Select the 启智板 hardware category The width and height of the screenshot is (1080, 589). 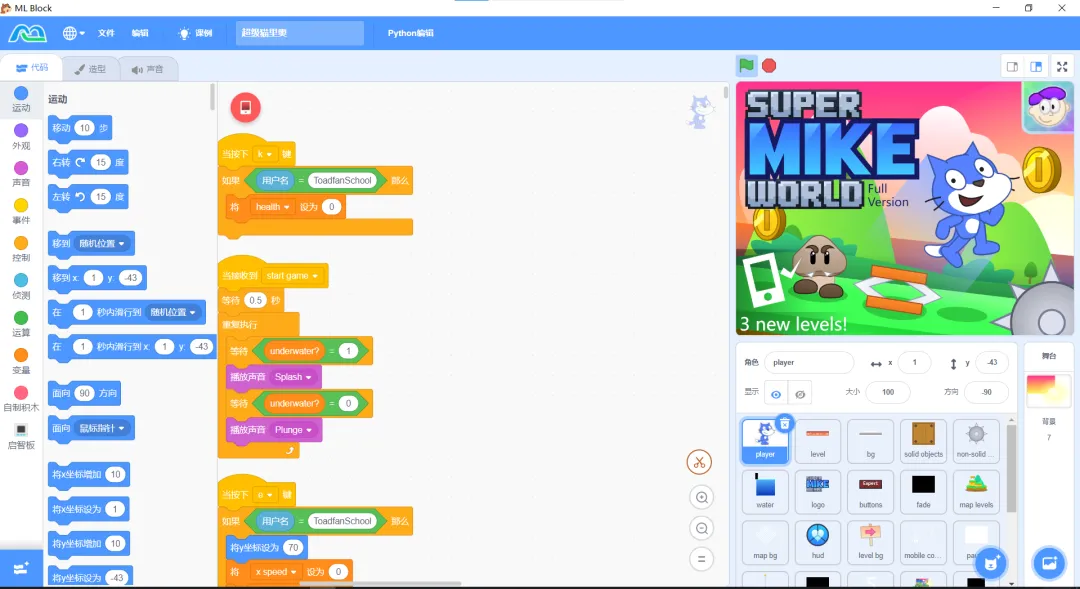(21, 437)
